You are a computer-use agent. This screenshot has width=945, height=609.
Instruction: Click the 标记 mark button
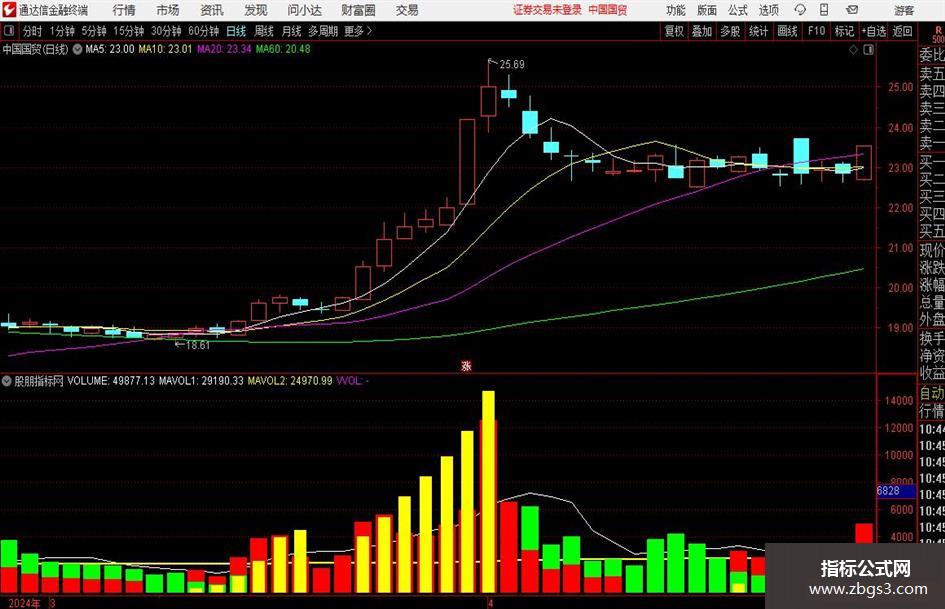[844, 31]
